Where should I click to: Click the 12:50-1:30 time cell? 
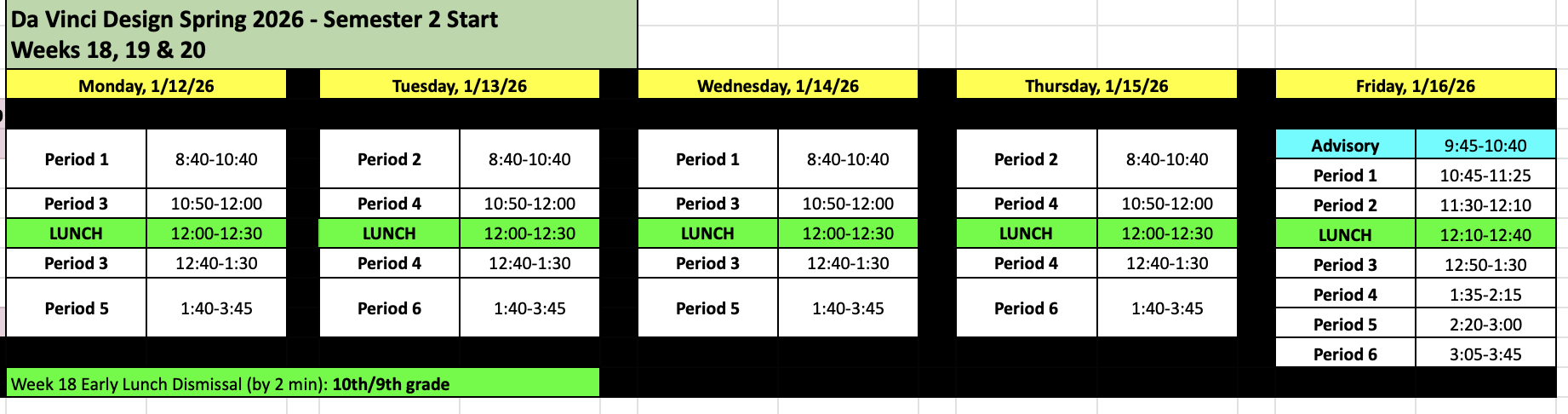tap(1485, 265)
